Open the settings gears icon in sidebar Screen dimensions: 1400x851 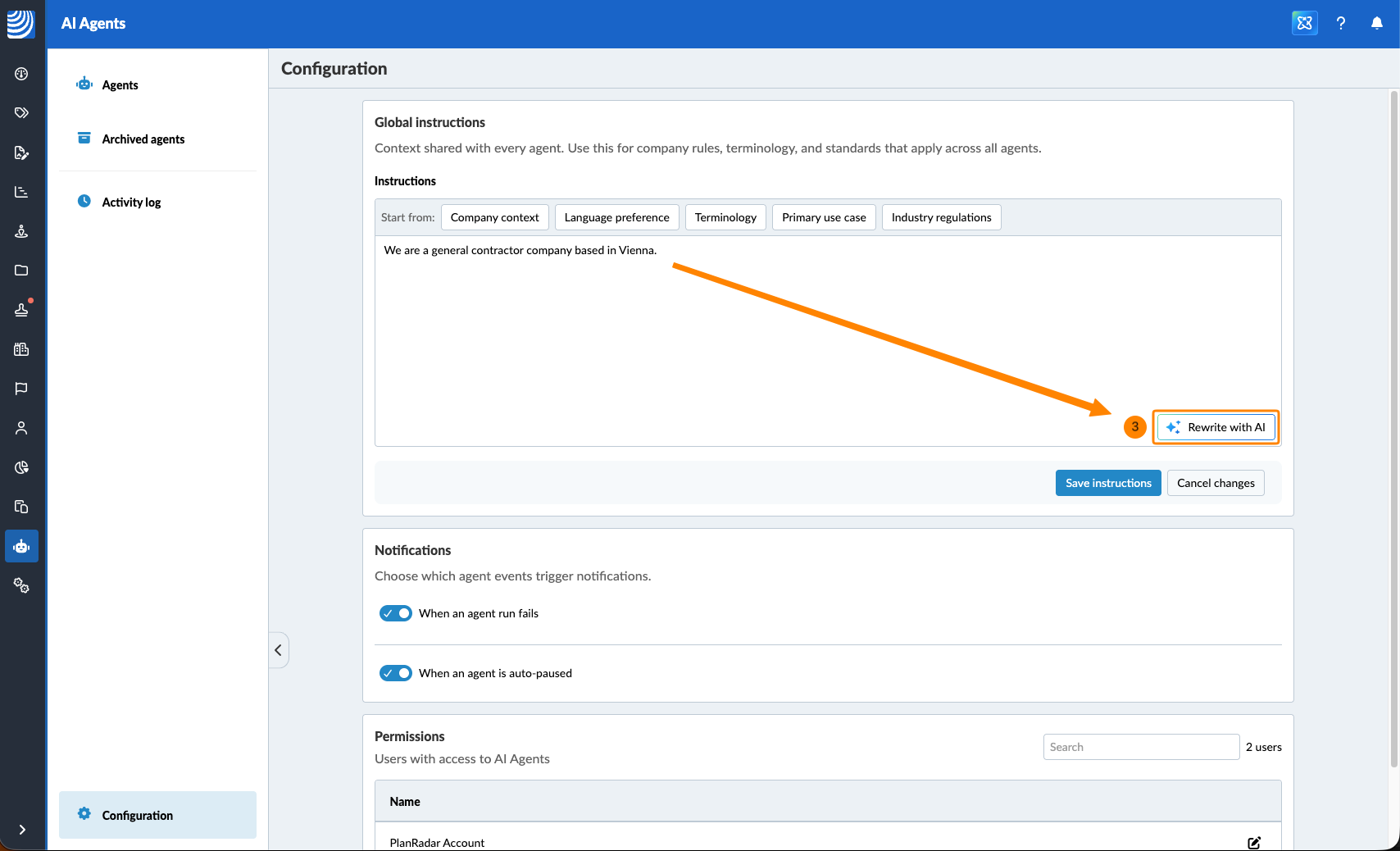point(21,585)
